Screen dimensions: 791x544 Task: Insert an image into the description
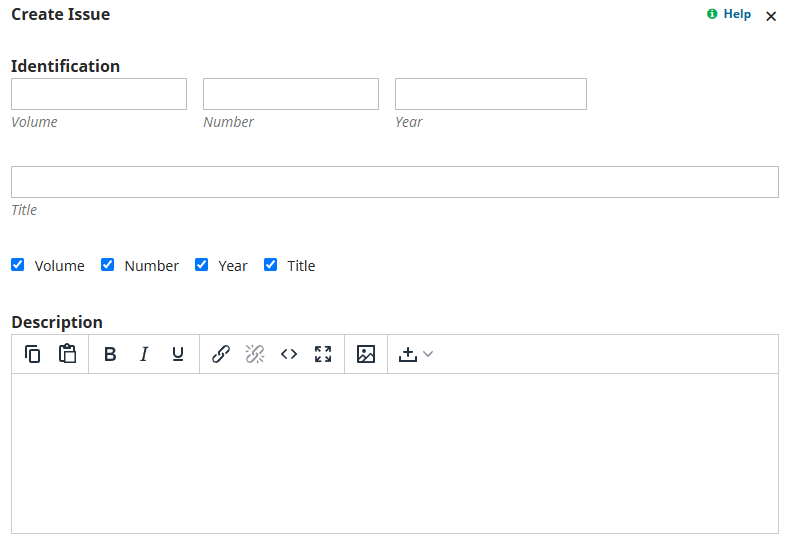pyautogui.click(x=366, y=354)
